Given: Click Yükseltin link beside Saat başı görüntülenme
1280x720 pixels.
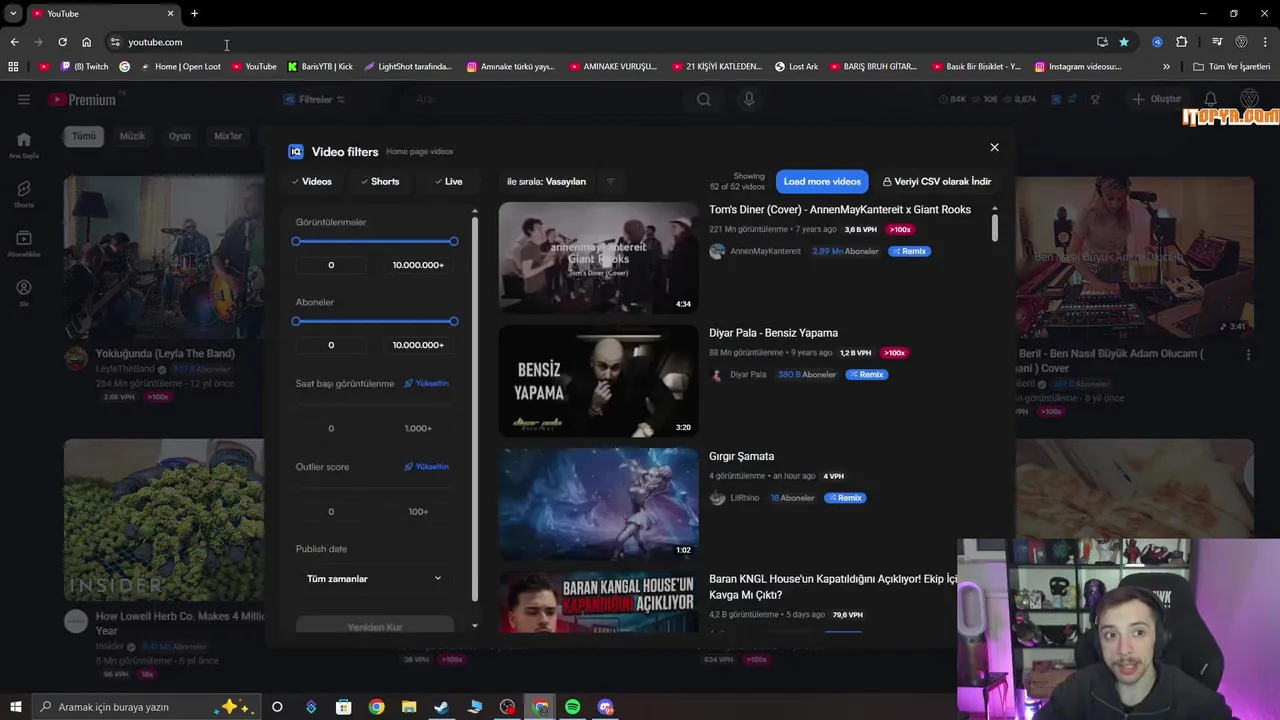Looking at the screenshot, I should click(x=426, y=383).
